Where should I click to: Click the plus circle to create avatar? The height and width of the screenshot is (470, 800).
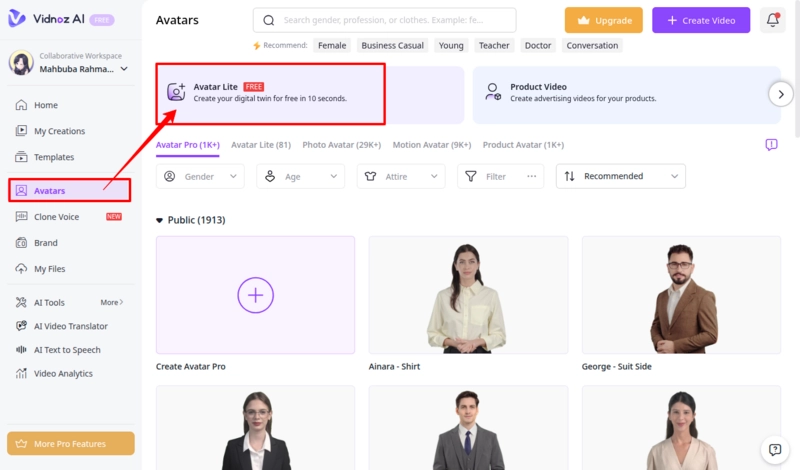pyautogui.click(x=255, y=295)
